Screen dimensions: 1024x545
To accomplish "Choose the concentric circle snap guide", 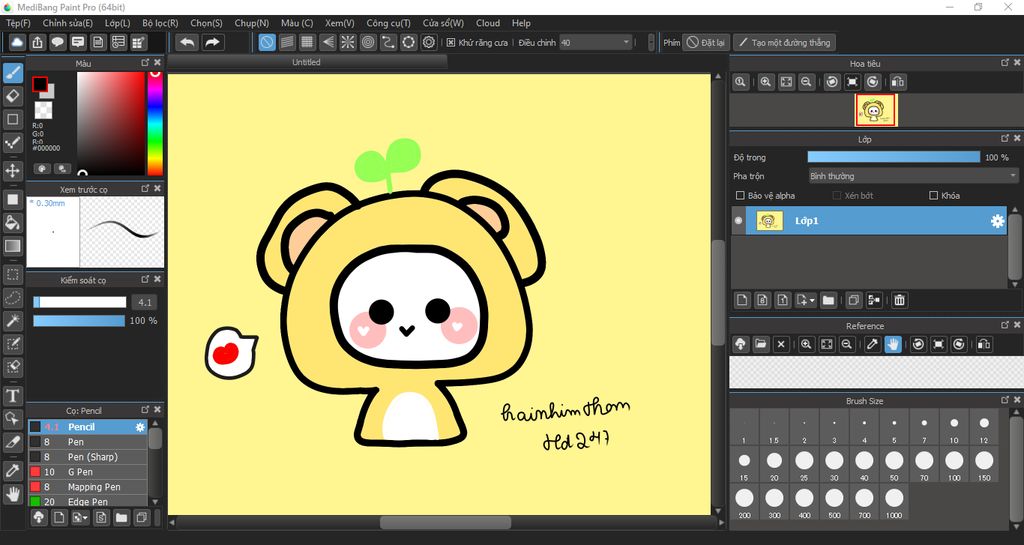I will click(368, 42).
